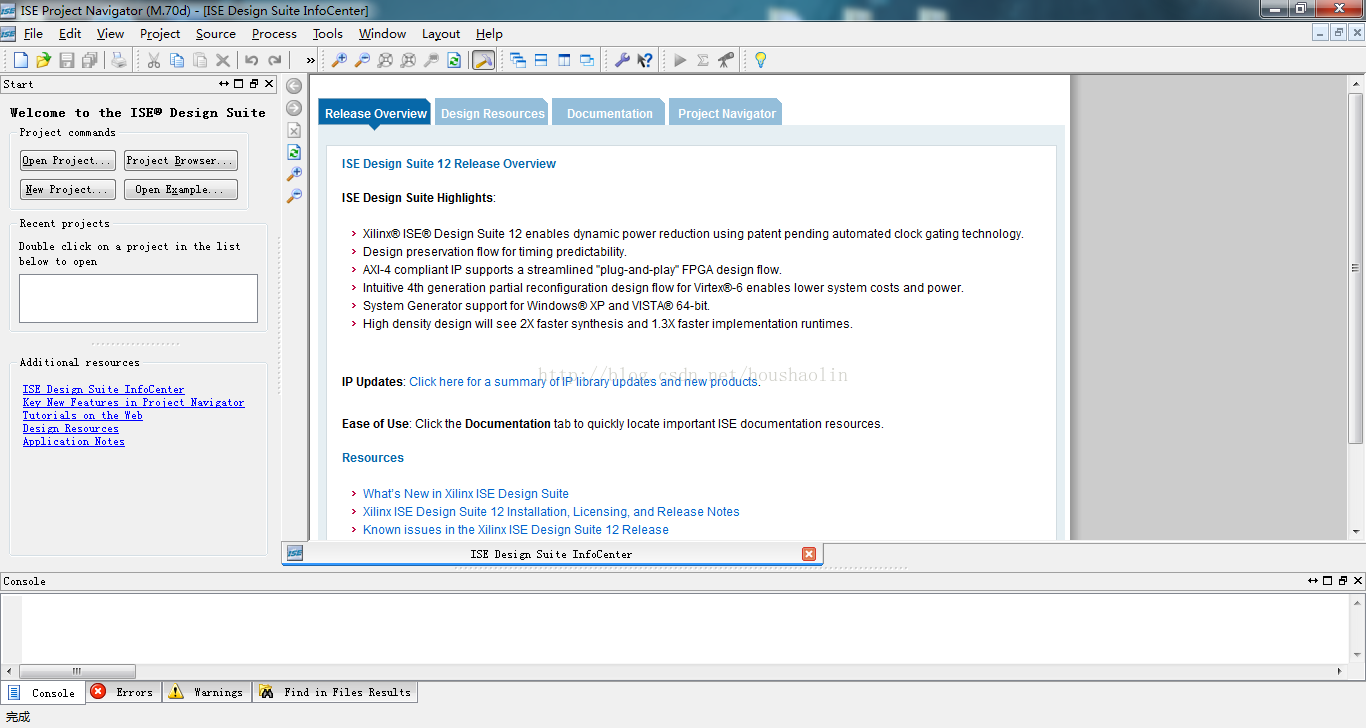This screenshot has width=1366, height=728.
Task: Click the Cut scissors icon
Action: (154, 60)
